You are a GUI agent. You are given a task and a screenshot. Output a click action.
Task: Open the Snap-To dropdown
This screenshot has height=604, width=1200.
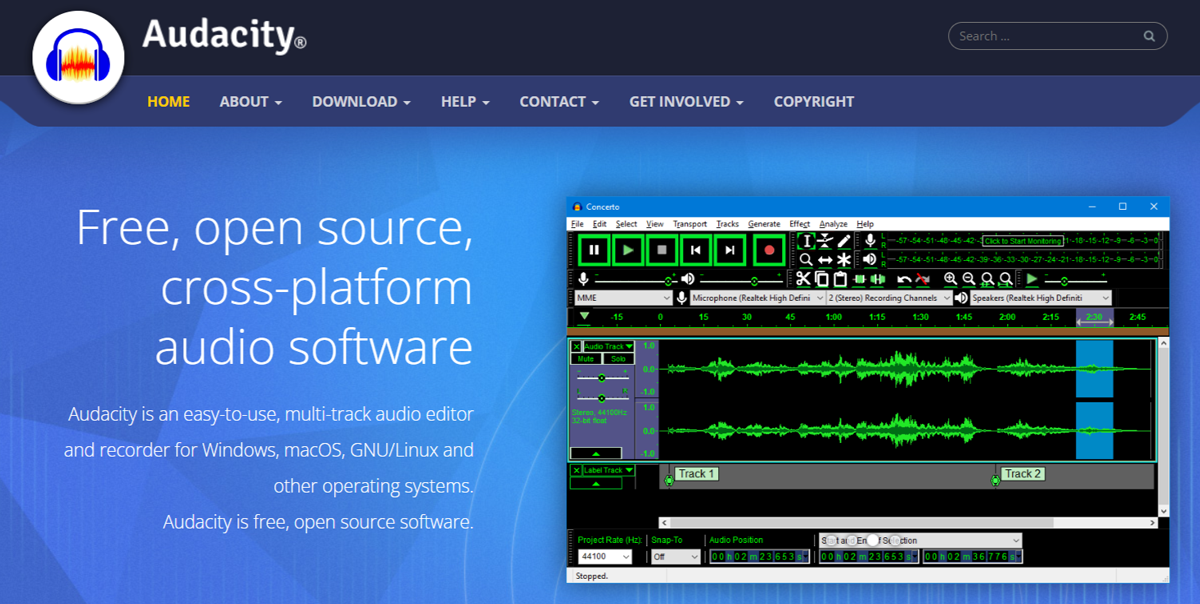[675, 557]
